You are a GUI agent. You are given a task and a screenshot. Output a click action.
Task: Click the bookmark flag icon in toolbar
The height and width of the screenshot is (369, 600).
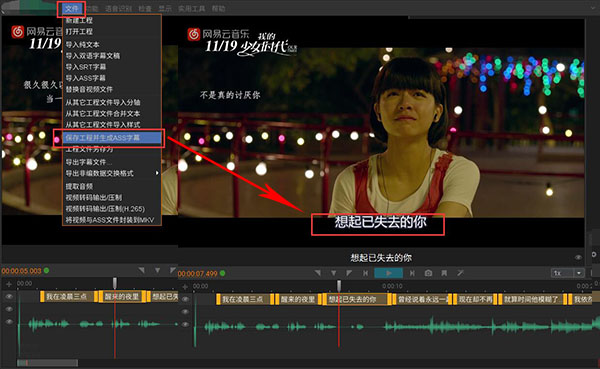pyautogui.click(x=444, y=273)
